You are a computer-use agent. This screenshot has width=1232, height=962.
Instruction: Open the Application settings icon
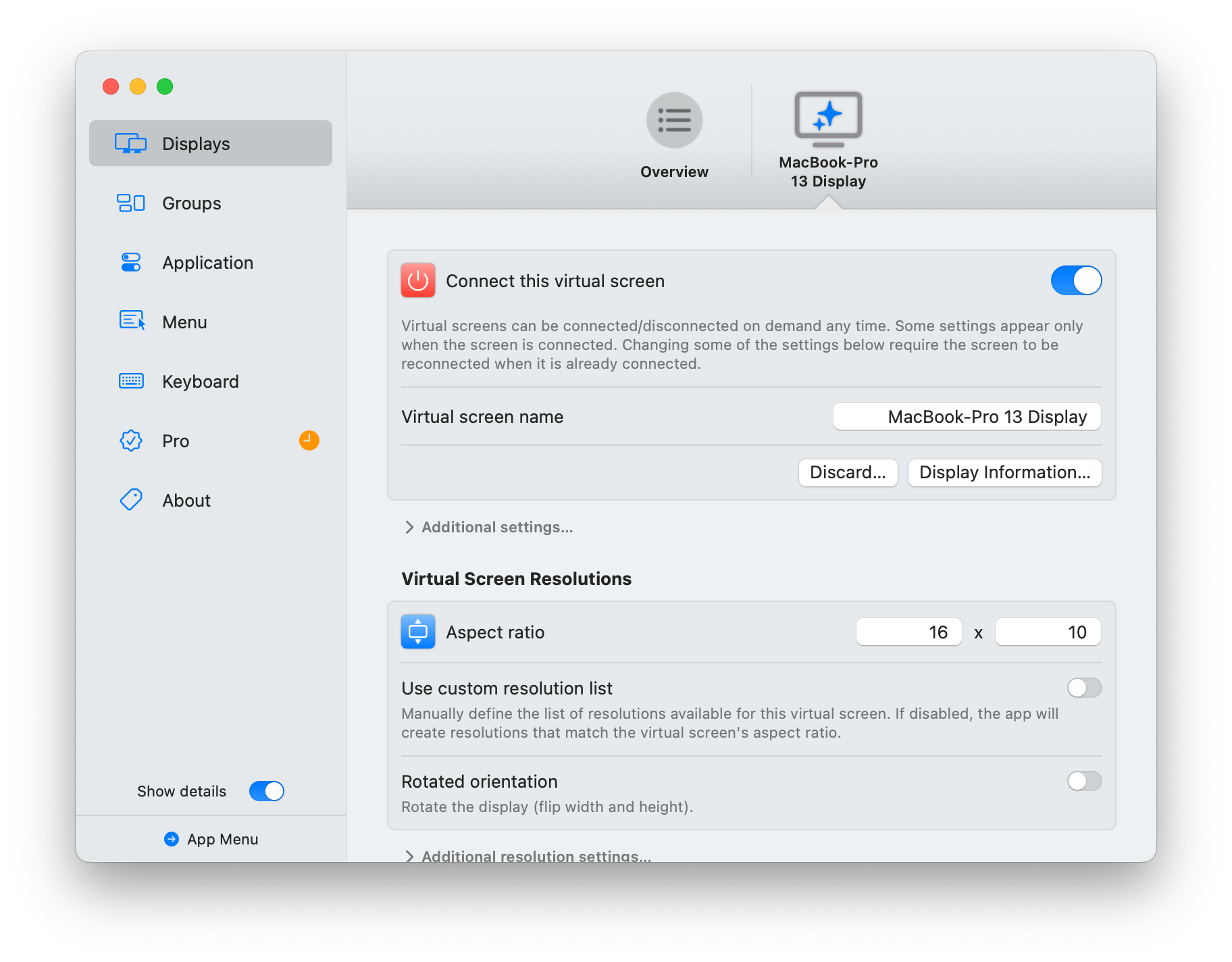131,262
